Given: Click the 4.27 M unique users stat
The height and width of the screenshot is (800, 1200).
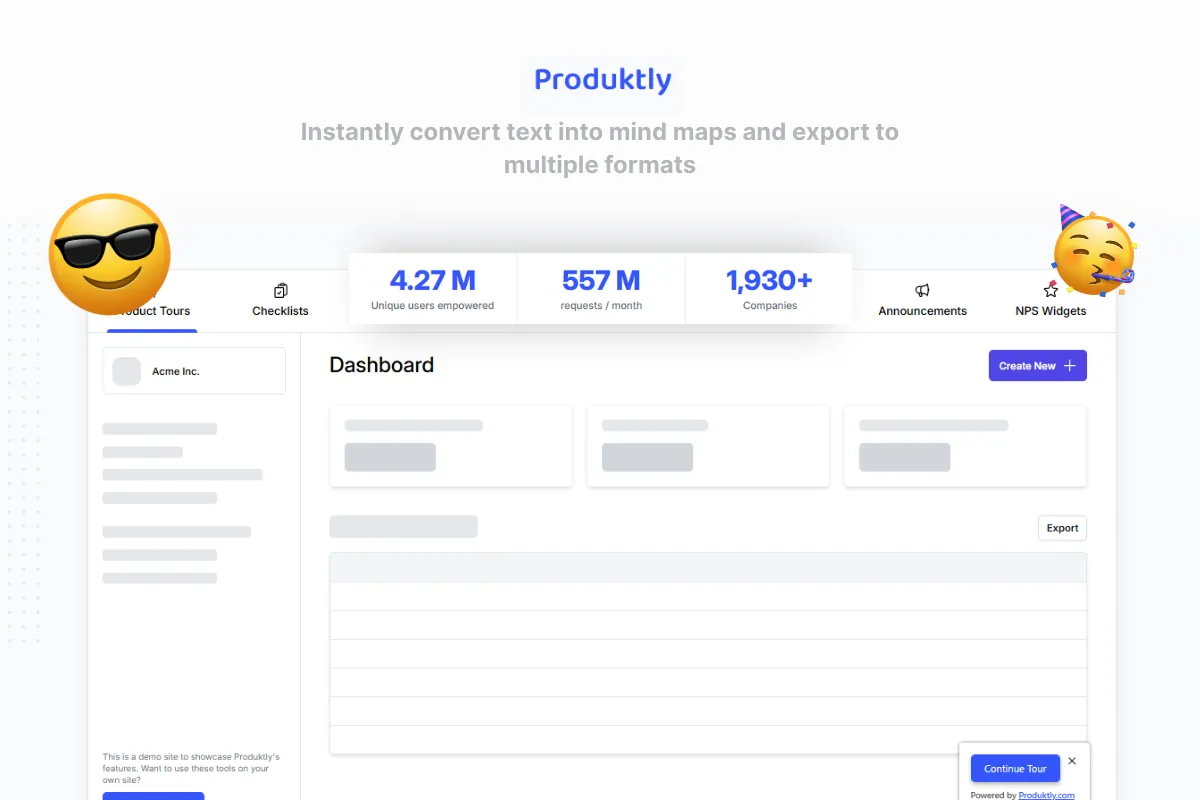Looking at the screenshot, I should click(x=433, y=289).
